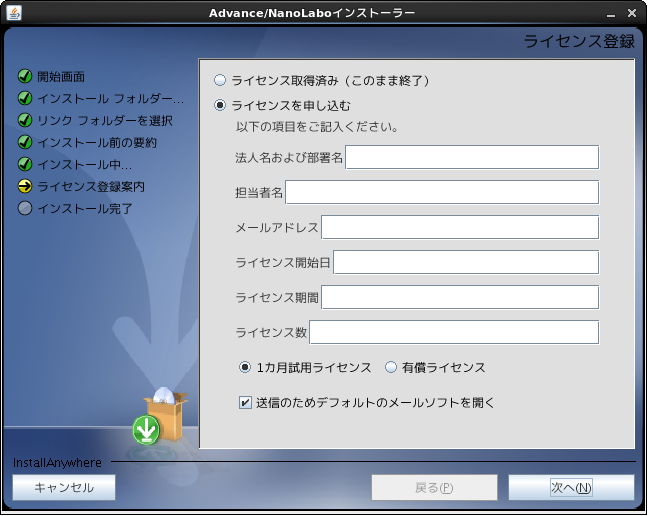Click the green check icon beside 開始画面
Screen dimensions: 648x516
pyautogui.click(x=25, y=76)
